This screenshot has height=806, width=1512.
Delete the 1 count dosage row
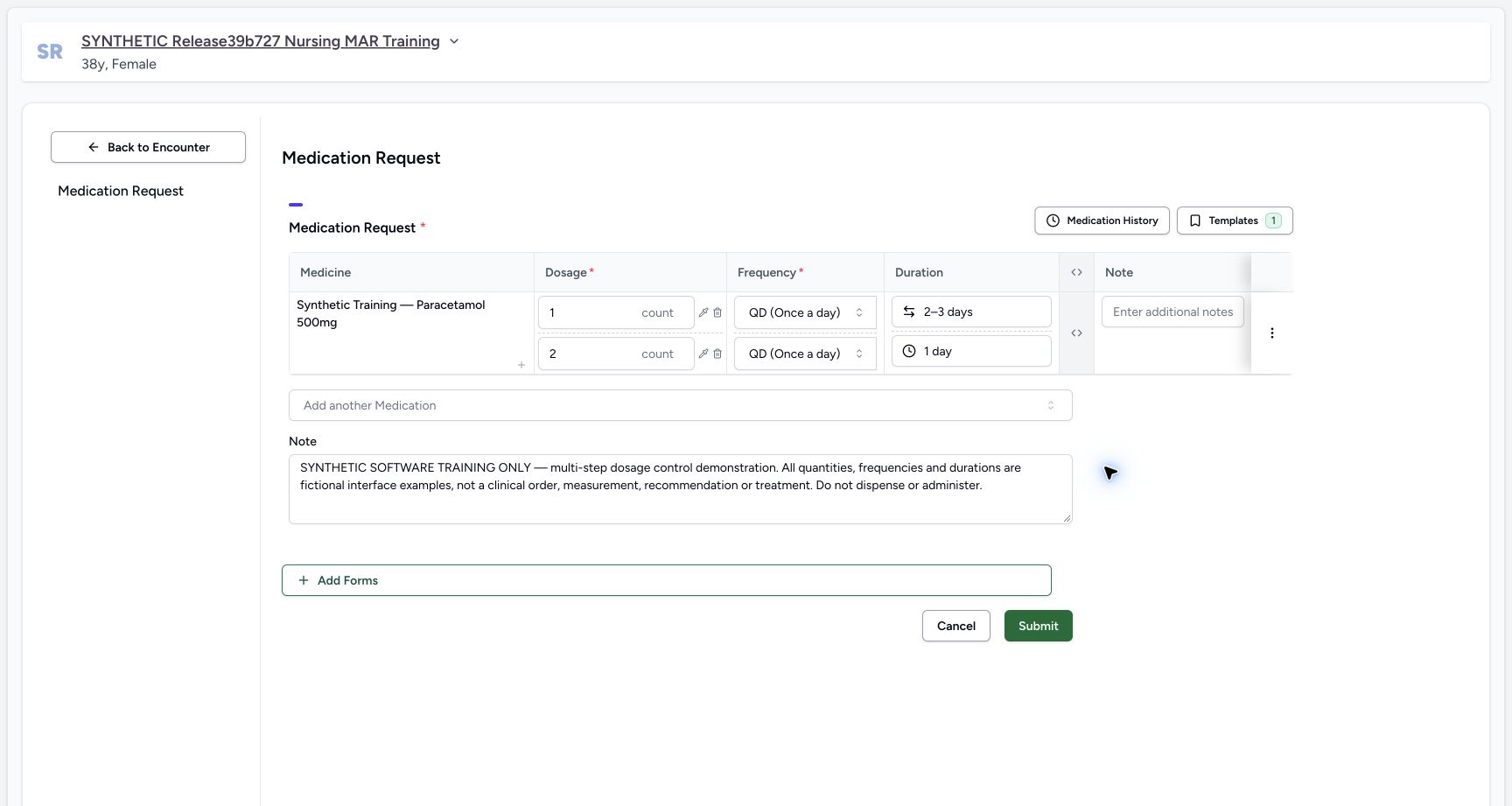tap(717, 312)
